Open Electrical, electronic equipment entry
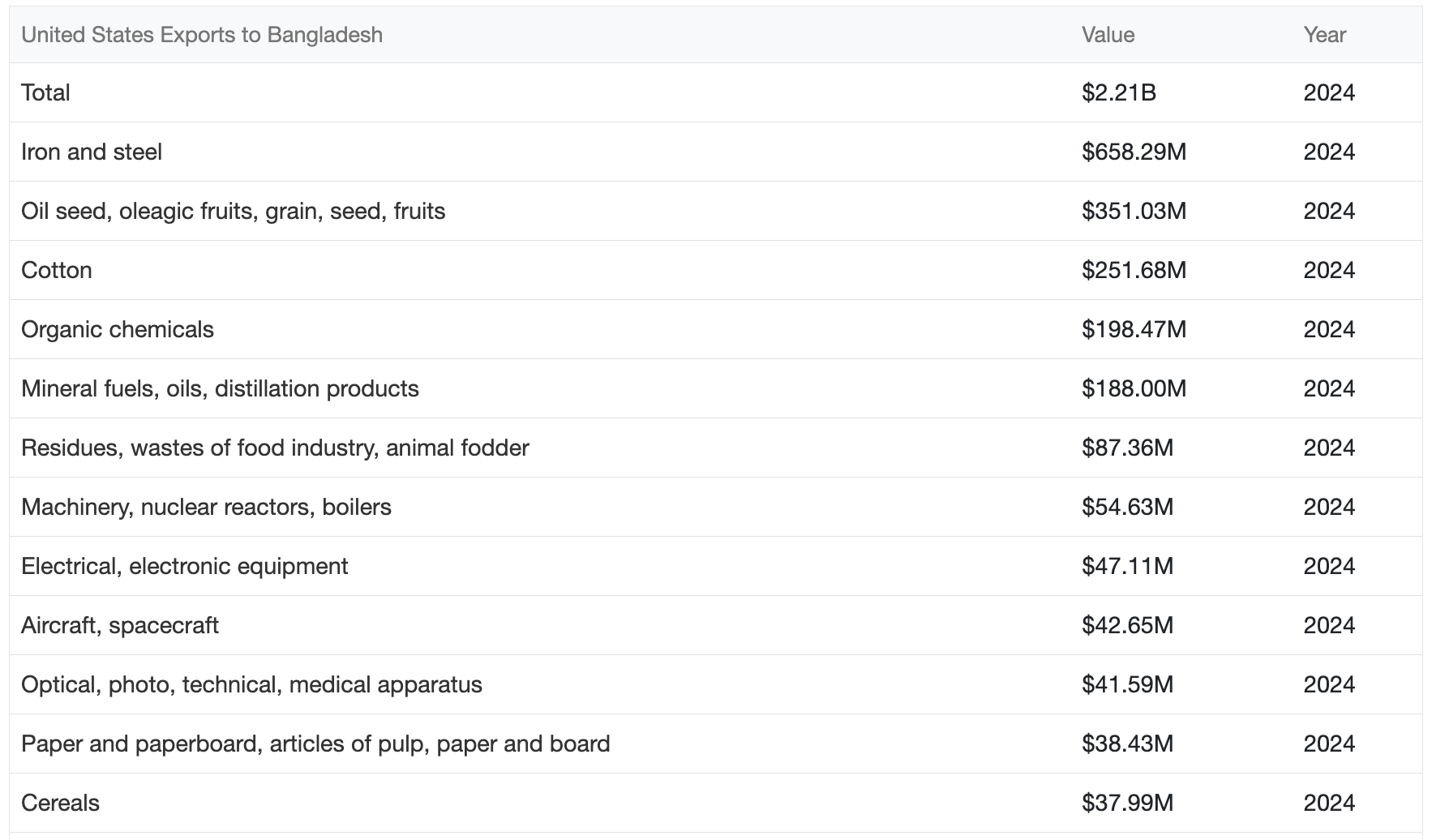 coord(184,566)
